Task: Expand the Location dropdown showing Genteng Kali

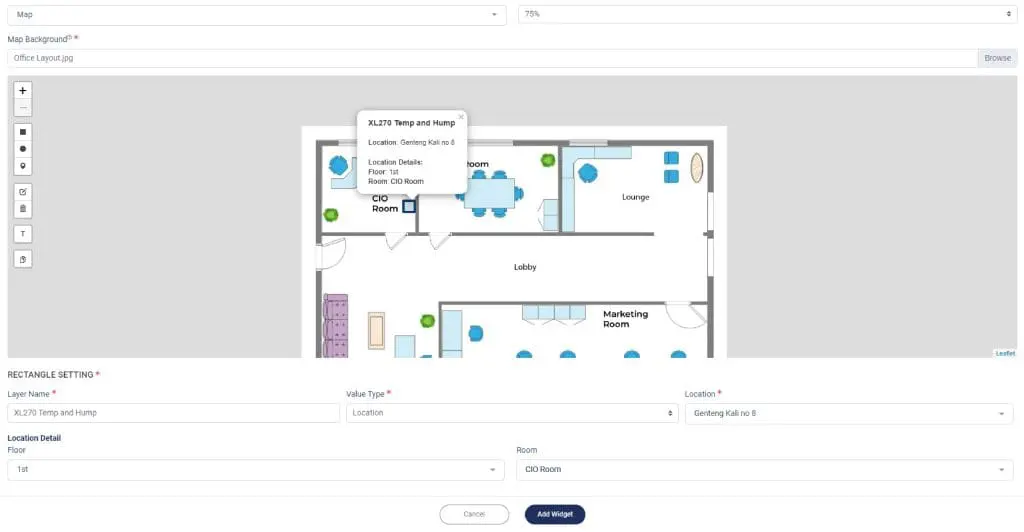Action: (849, 413)
